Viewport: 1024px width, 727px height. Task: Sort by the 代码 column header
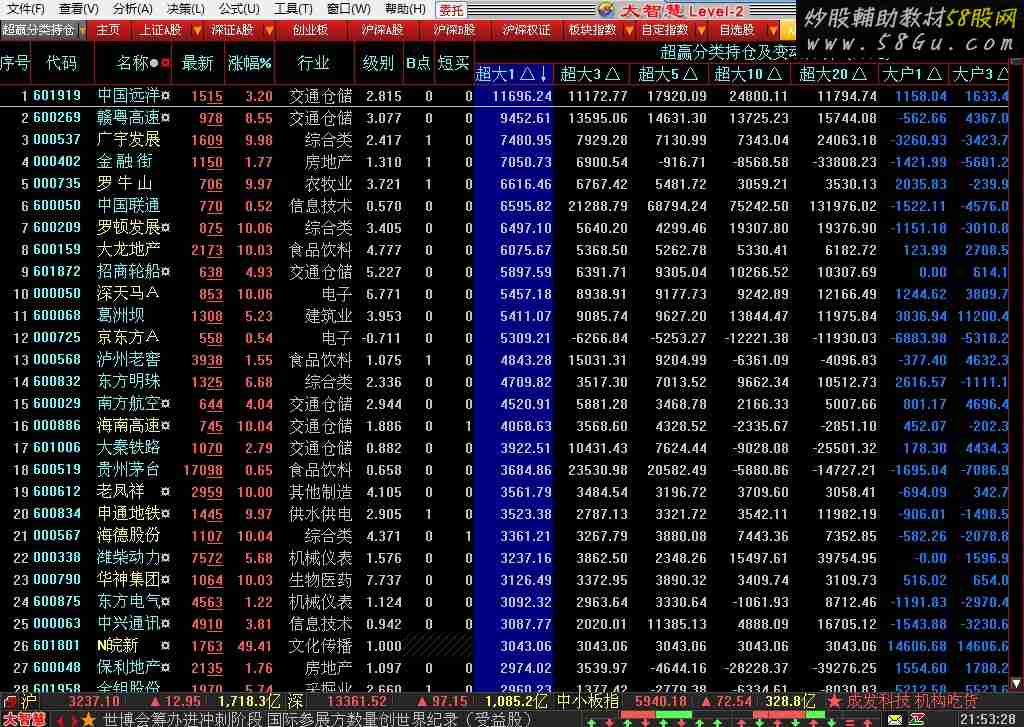click(x=61, y=63)
